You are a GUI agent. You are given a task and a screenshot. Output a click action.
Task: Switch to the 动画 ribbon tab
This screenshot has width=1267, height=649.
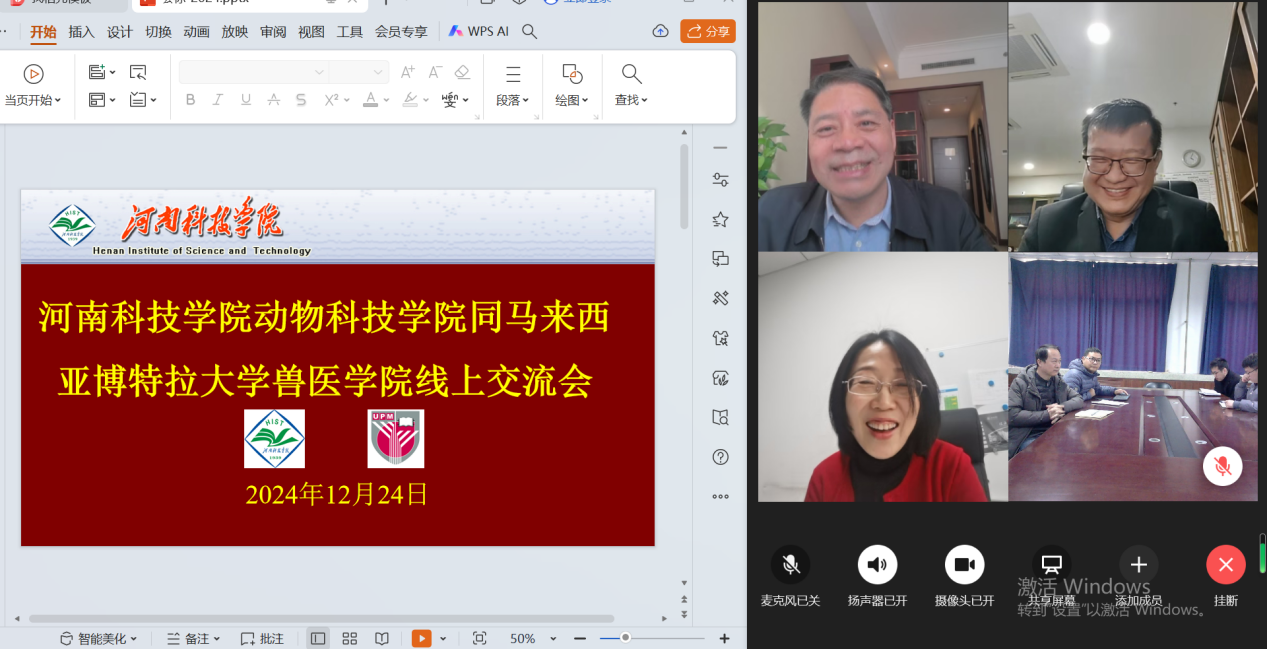coord(197,31)
